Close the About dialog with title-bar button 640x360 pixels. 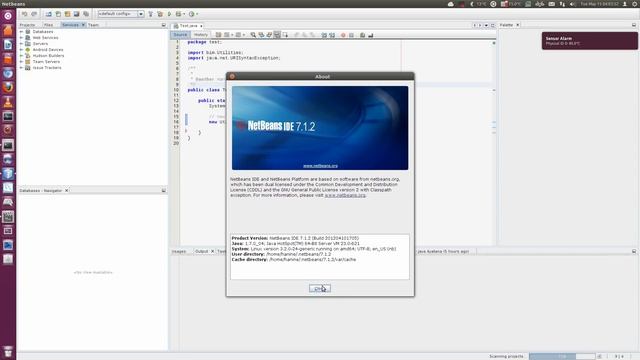pos(232,76)
